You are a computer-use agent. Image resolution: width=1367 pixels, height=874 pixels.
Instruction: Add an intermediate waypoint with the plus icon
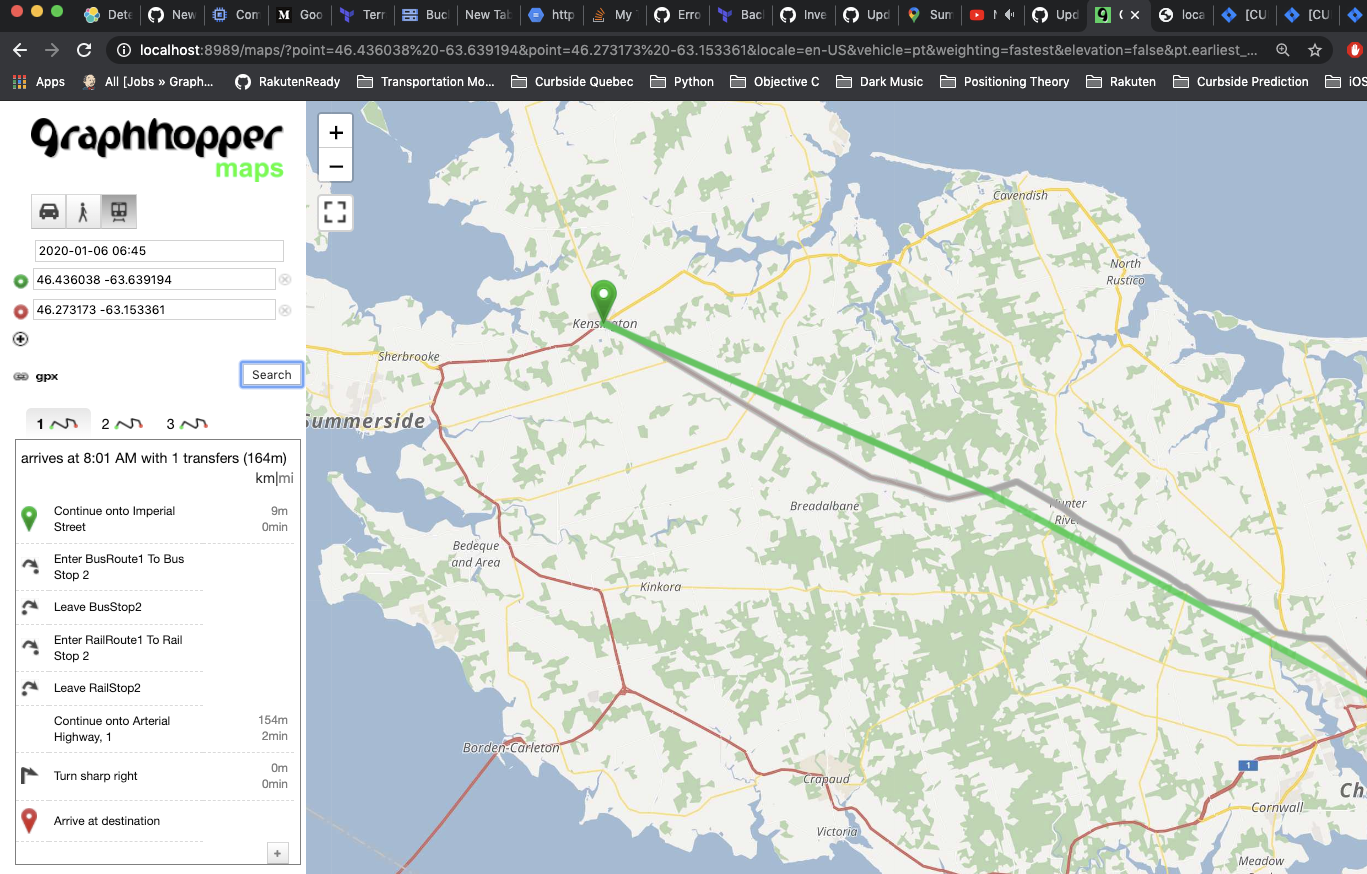pyautogui.click(x=20, y=339)
